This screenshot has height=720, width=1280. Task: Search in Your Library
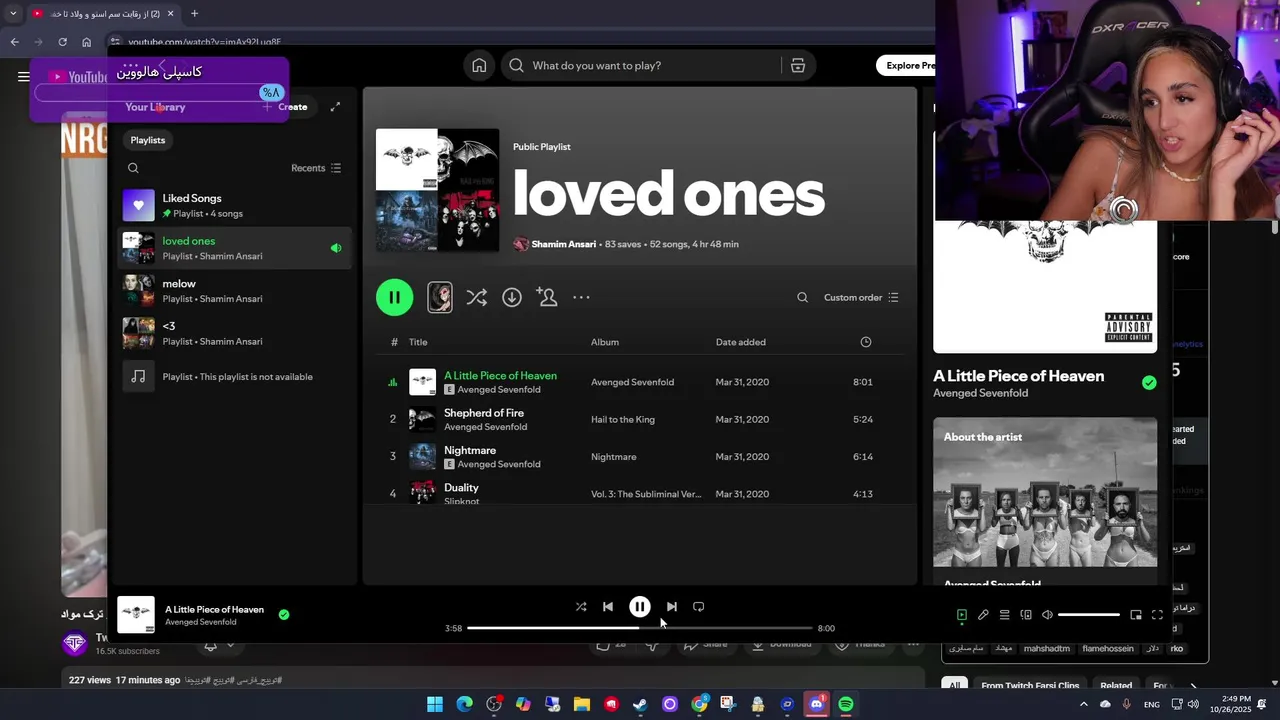pyautogui.click(x=133, y=168)
